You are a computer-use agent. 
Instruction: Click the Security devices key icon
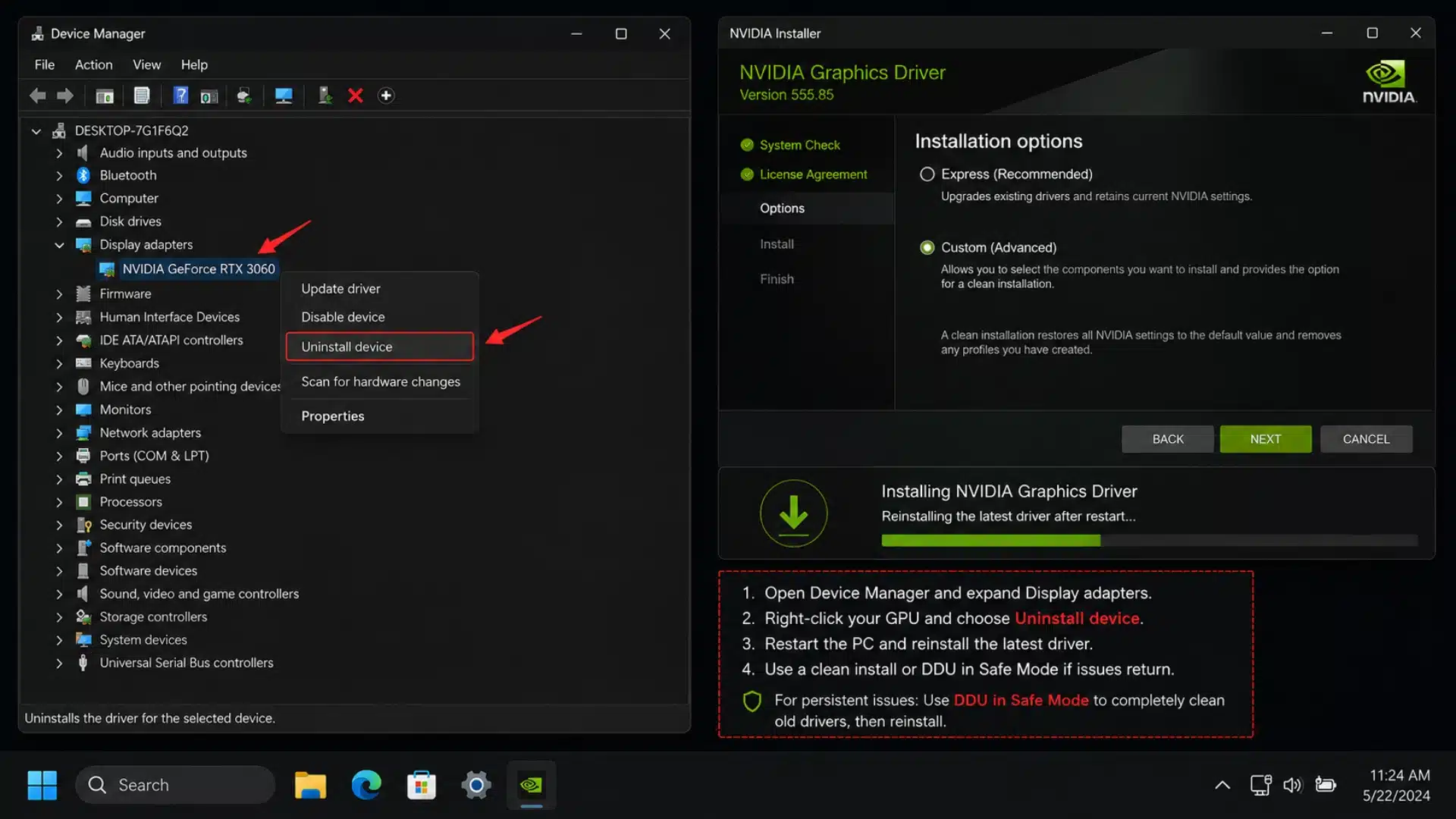tap(83, 525)
